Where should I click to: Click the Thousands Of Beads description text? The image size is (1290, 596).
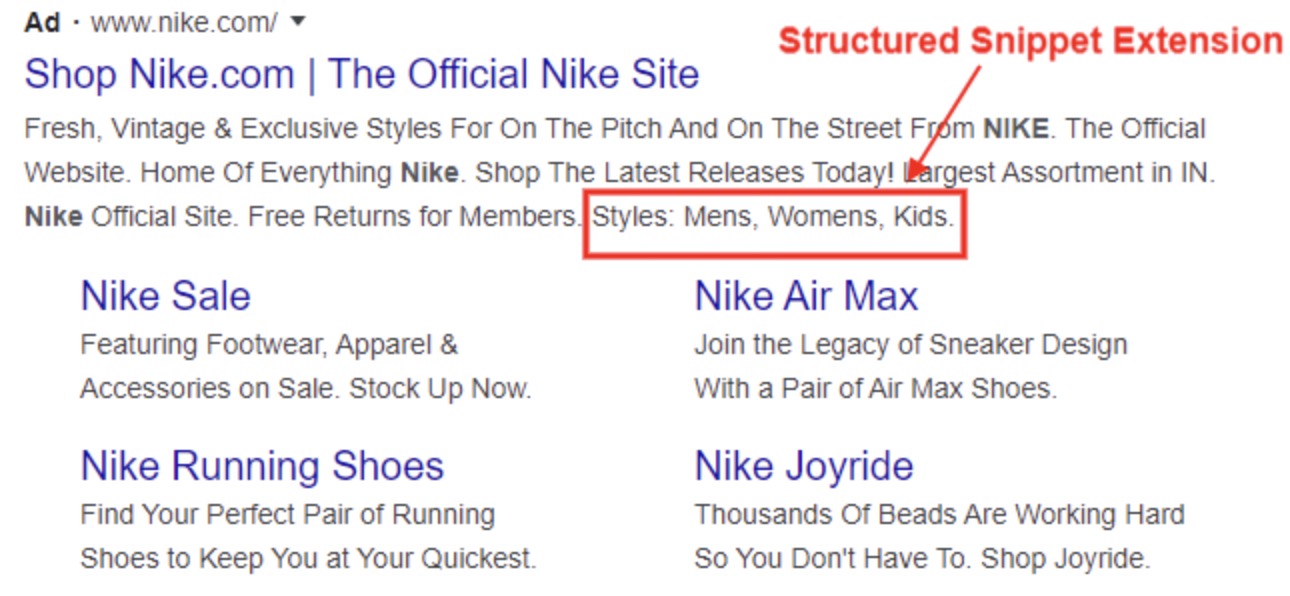click(939, 515)
